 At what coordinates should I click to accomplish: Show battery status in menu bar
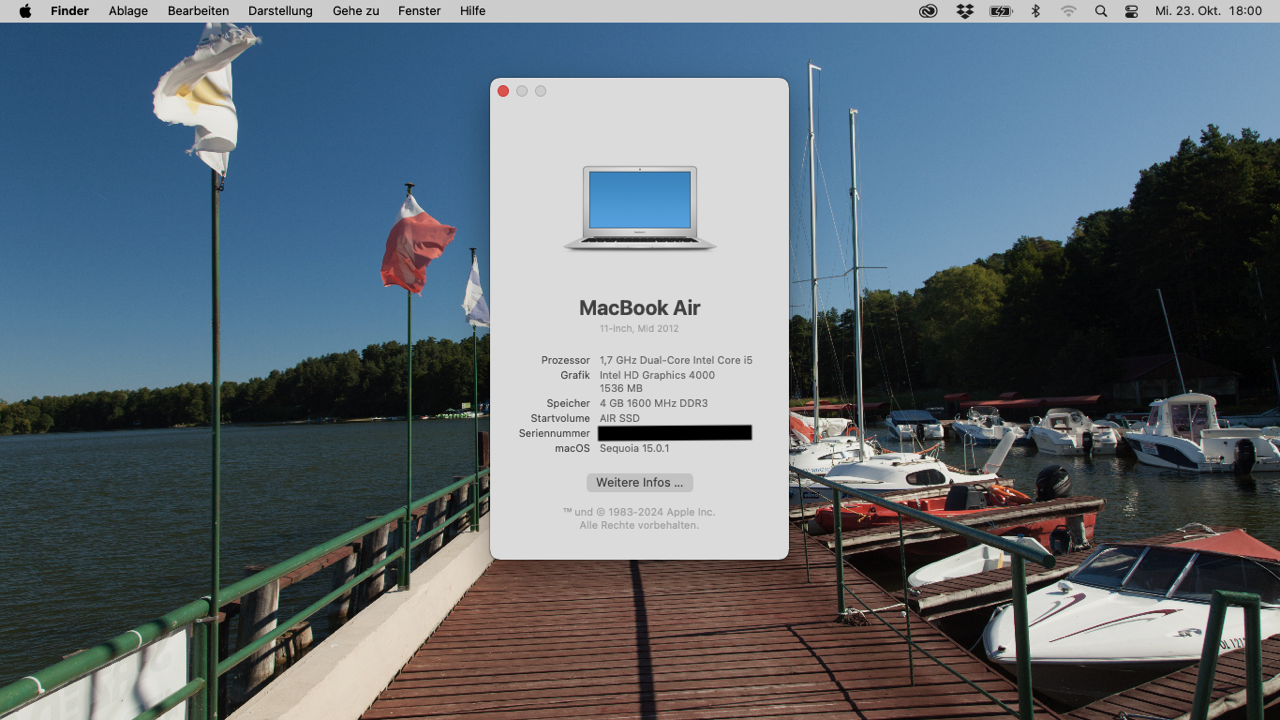tap(1001, 11)
